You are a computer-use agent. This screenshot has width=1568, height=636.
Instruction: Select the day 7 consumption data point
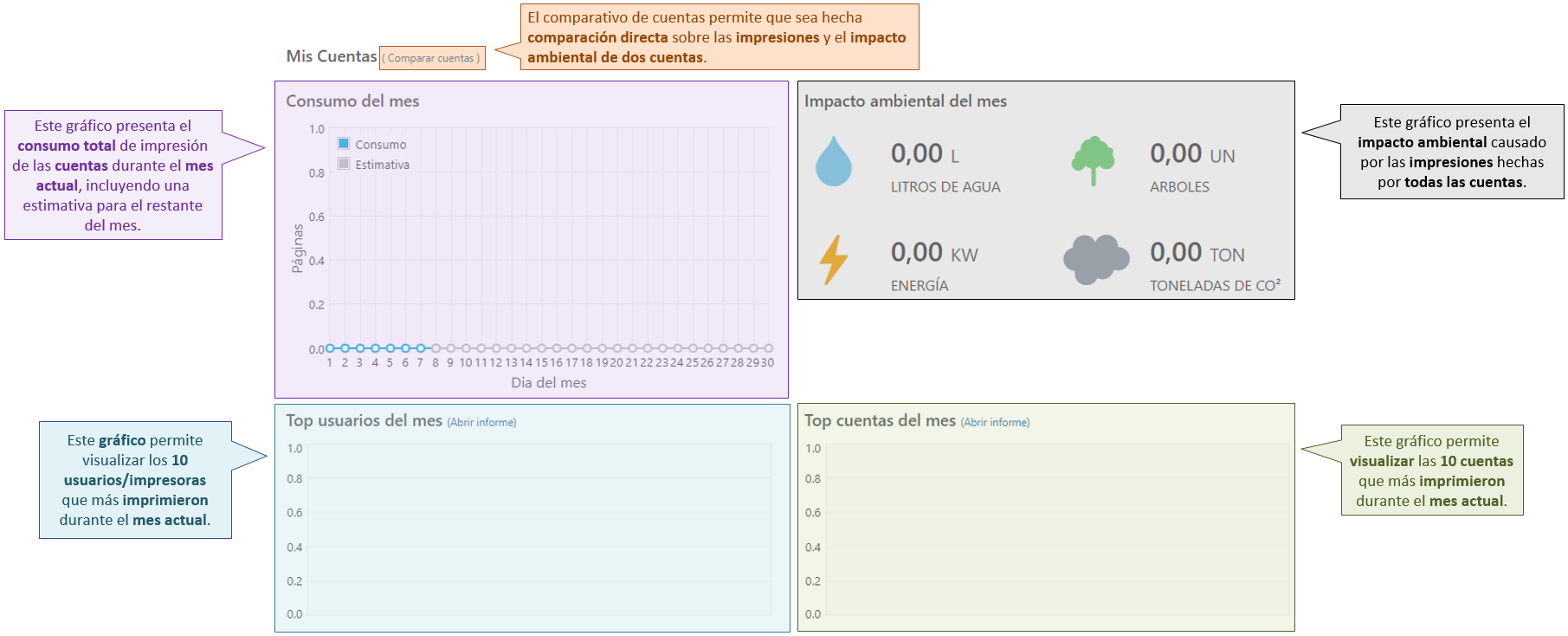pyautogui.click(x=420, y=348)
